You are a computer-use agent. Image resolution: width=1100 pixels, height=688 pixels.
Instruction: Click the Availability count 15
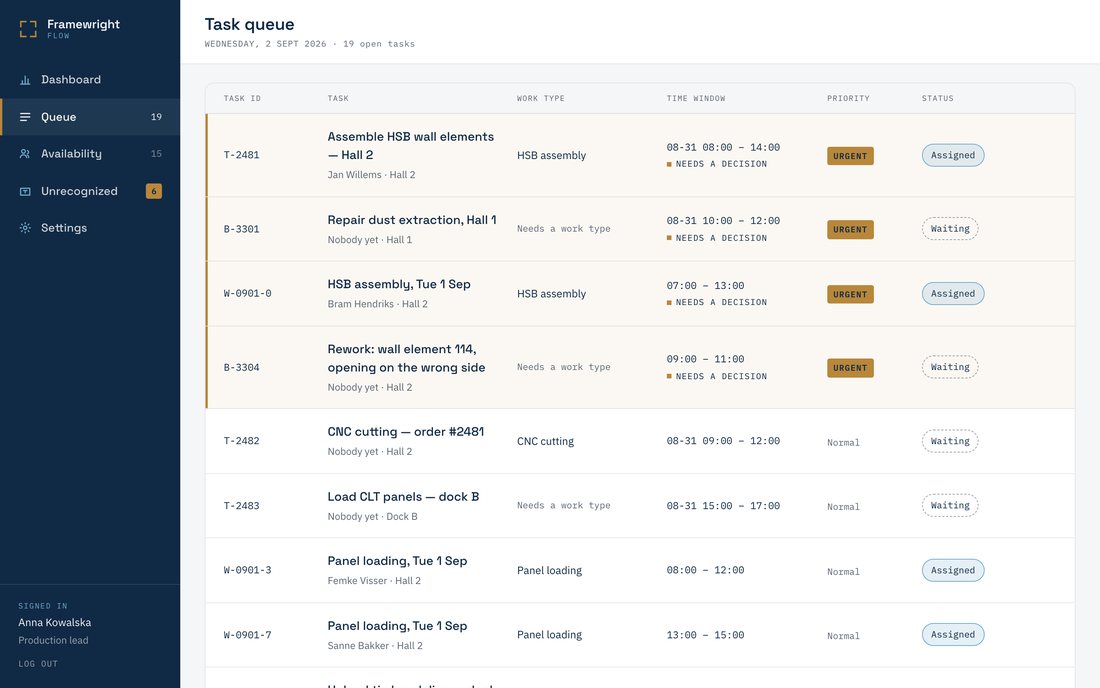click(x=156, y=154)
